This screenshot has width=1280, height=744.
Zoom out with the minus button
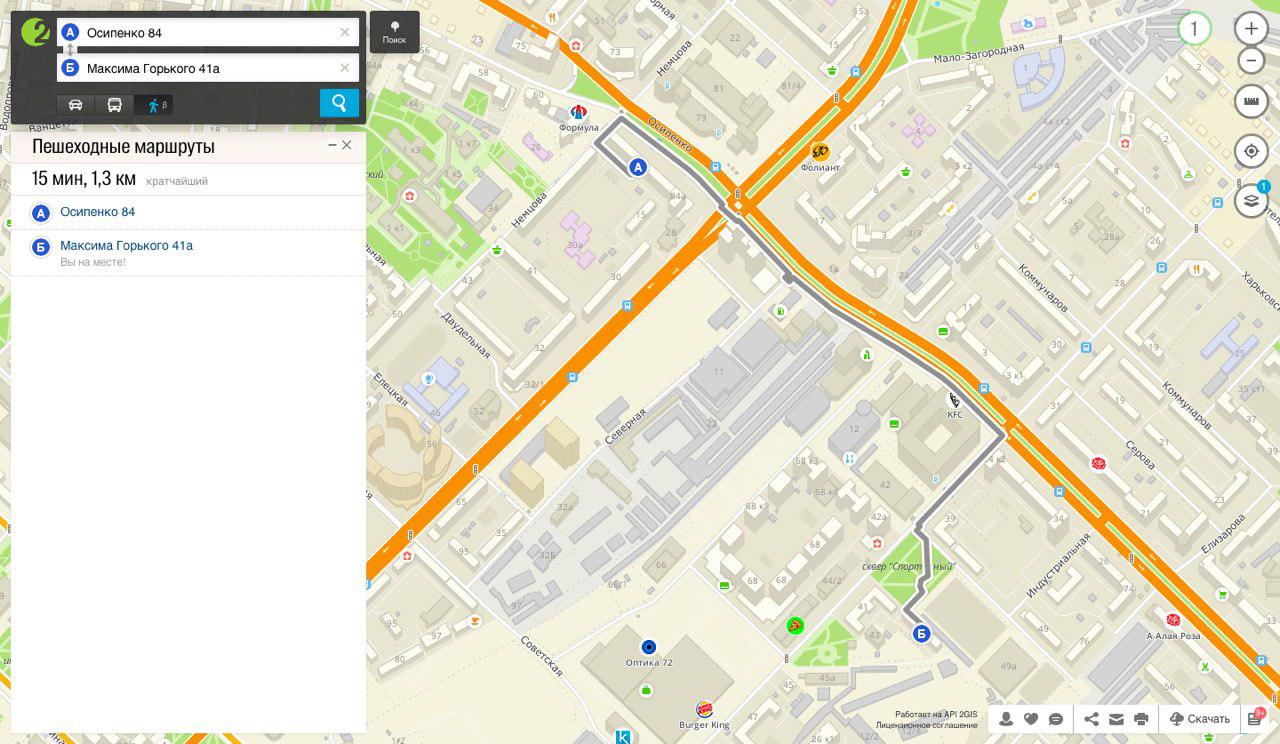[1250, 61]
